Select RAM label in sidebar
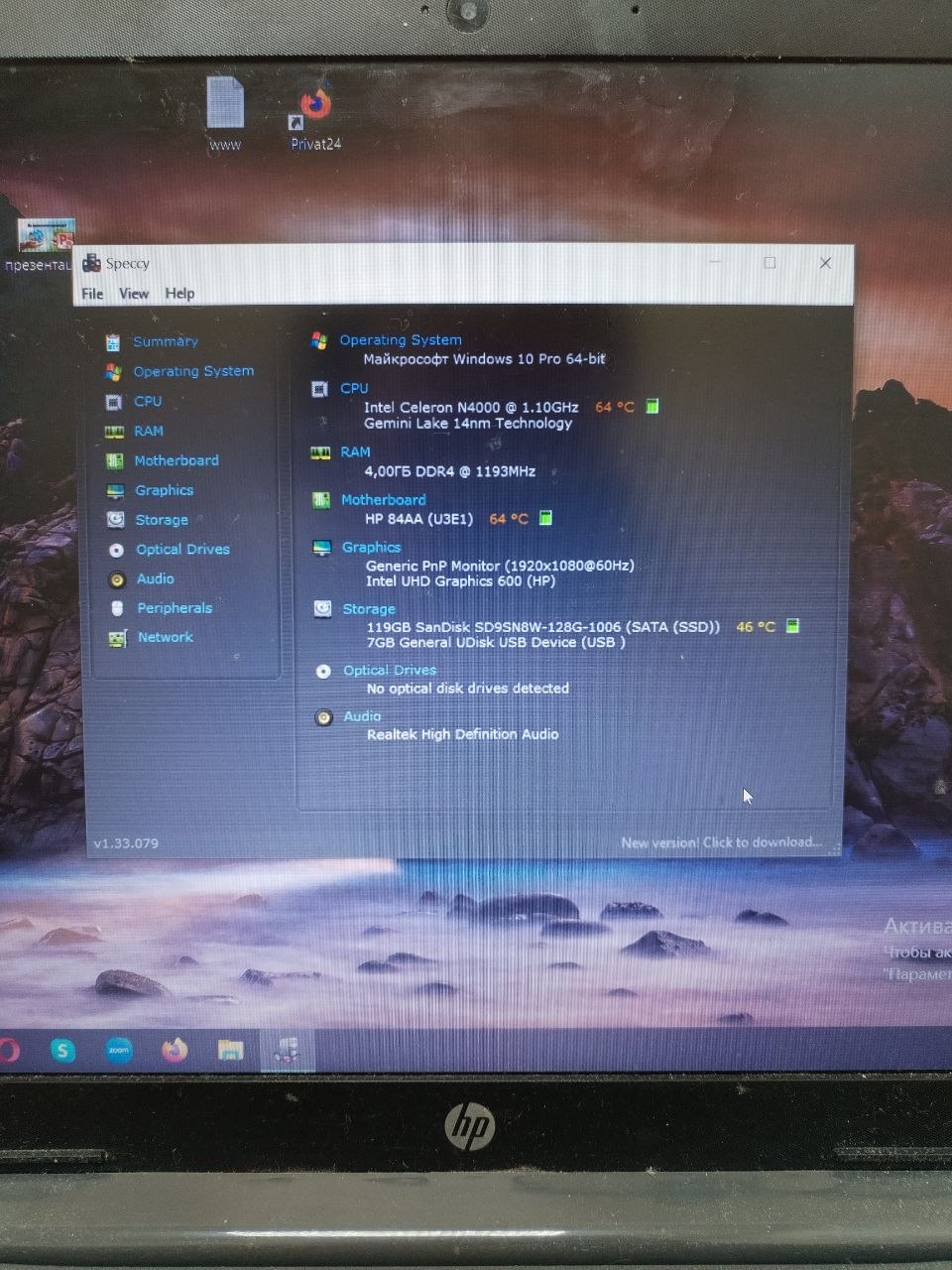The image size is (952, 1270). 149,431
